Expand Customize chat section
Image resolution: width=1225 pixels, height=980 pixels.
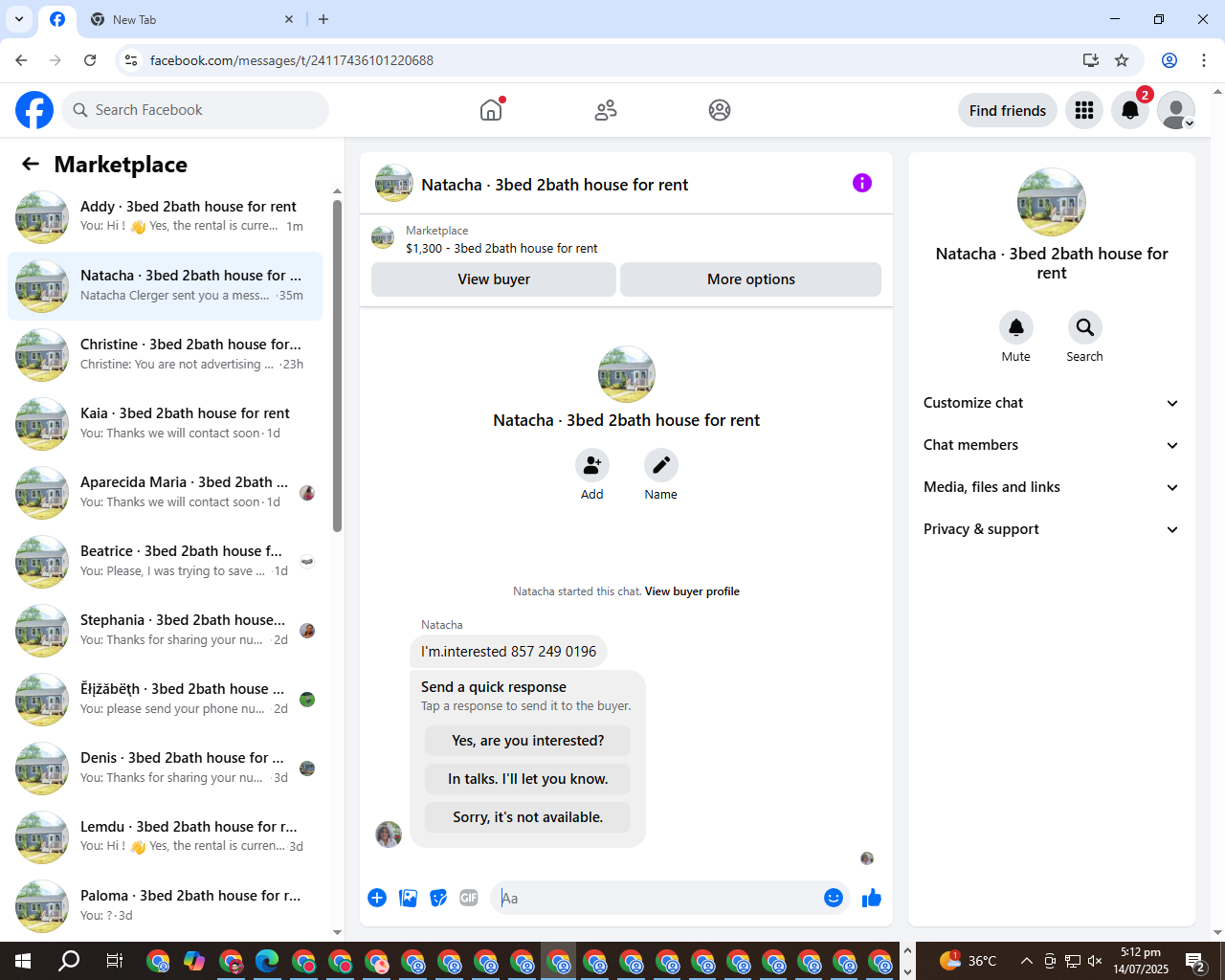tap(1051, 403)
